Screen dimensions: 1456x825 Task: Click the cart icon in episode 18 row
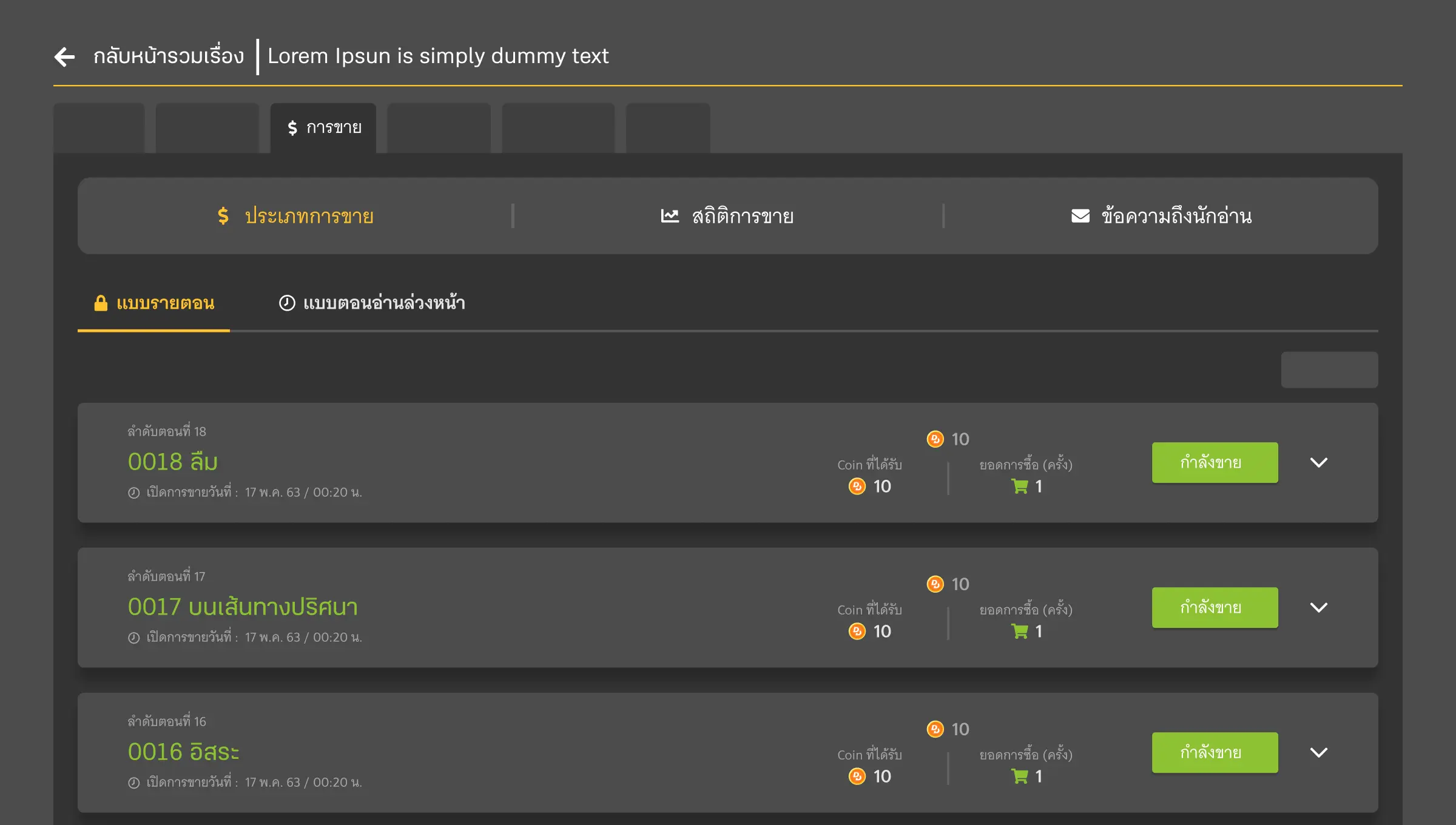tap(1020, 487)
